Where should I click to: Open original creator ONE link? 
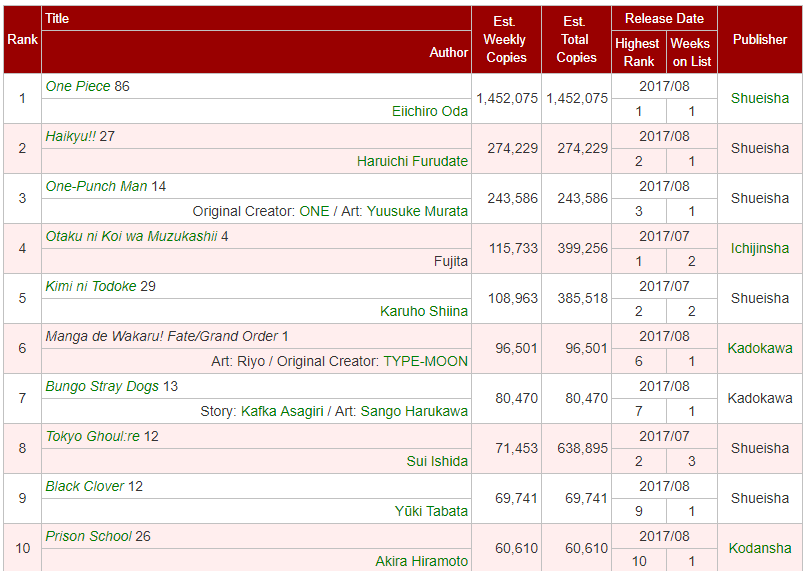pos(314,211)
